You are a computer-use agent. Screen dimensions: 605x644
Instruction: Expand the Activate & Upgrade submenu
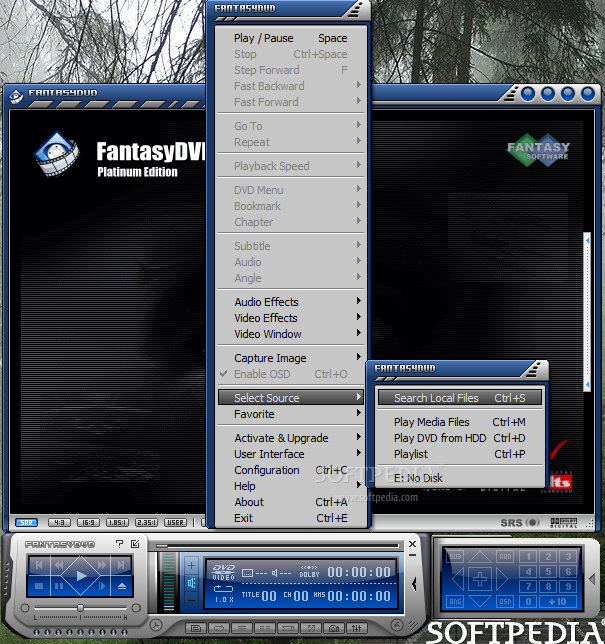click(291, 438)
